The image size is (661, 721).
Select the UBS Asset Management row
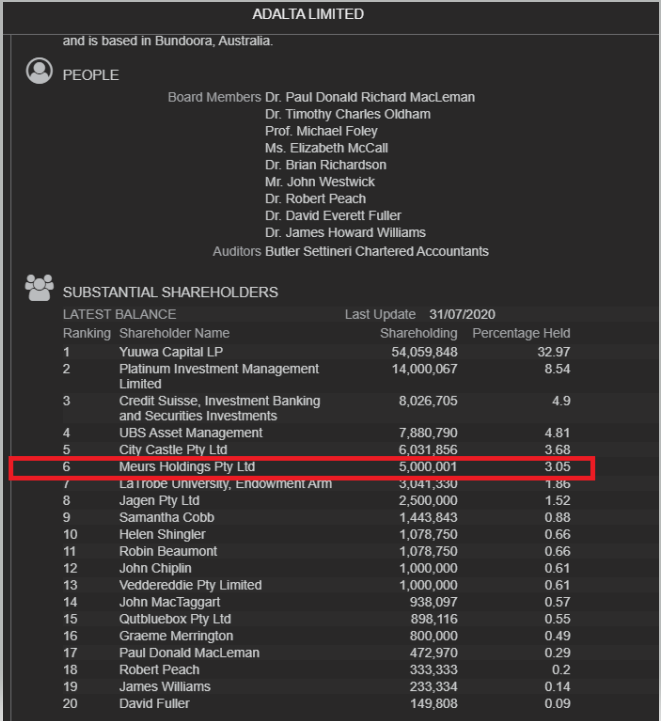click(x=317, y=433)
